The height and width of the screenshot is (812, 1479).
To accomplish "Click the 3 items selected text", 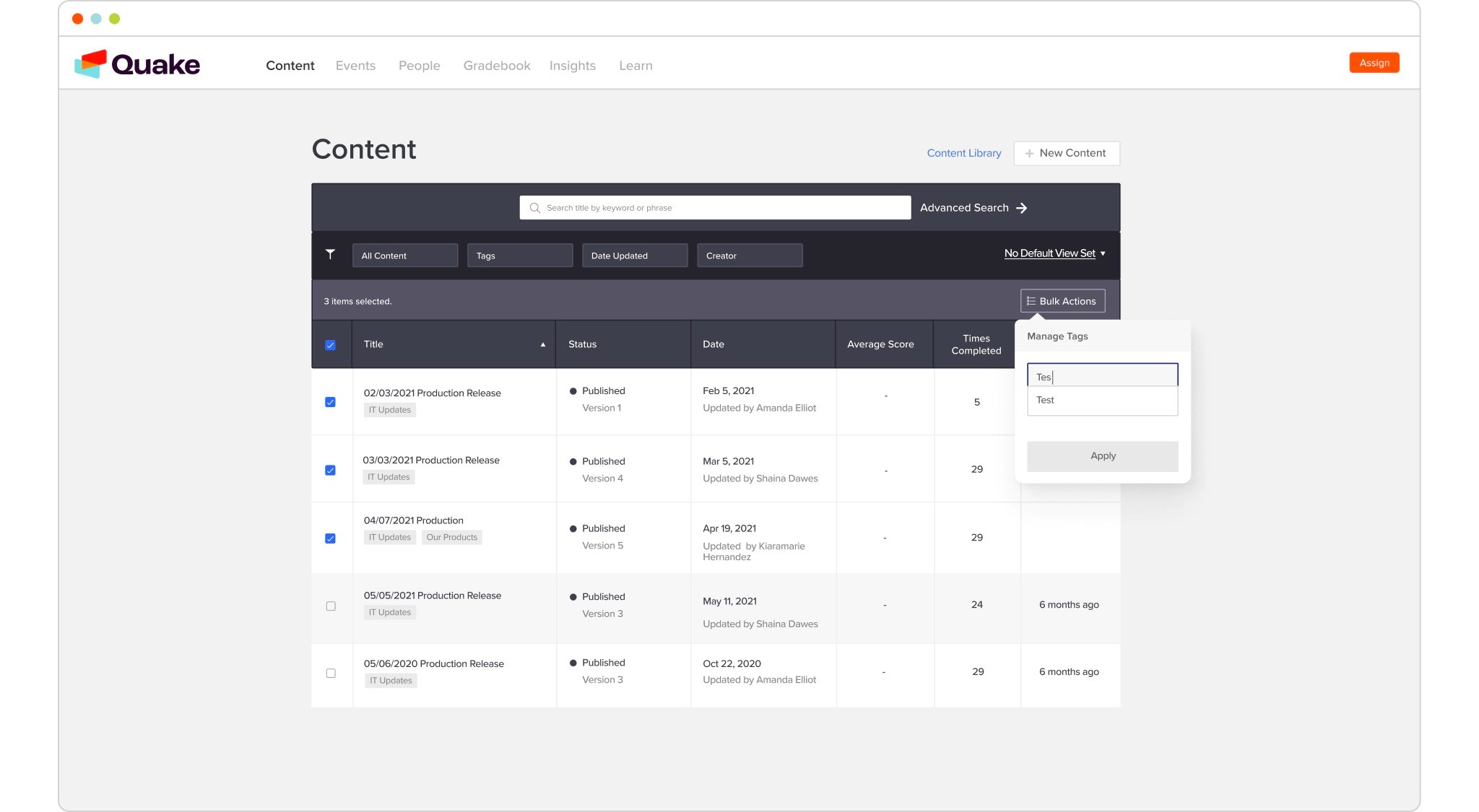I will click(357, 302).
